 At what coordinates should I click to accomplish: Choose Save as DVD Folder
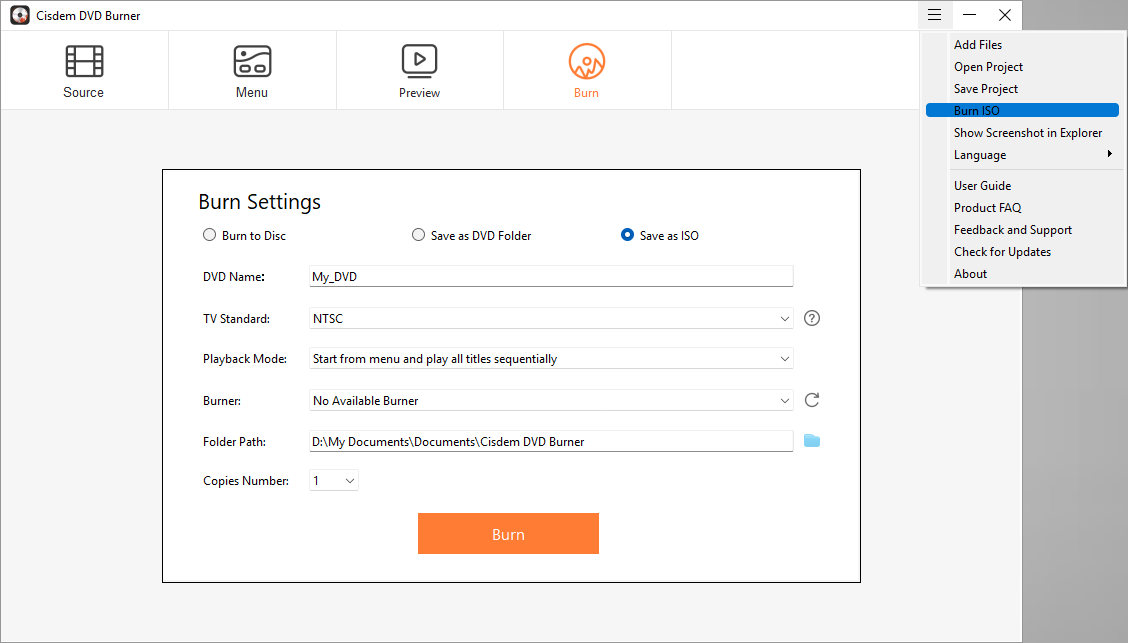(x=418, y=234)
